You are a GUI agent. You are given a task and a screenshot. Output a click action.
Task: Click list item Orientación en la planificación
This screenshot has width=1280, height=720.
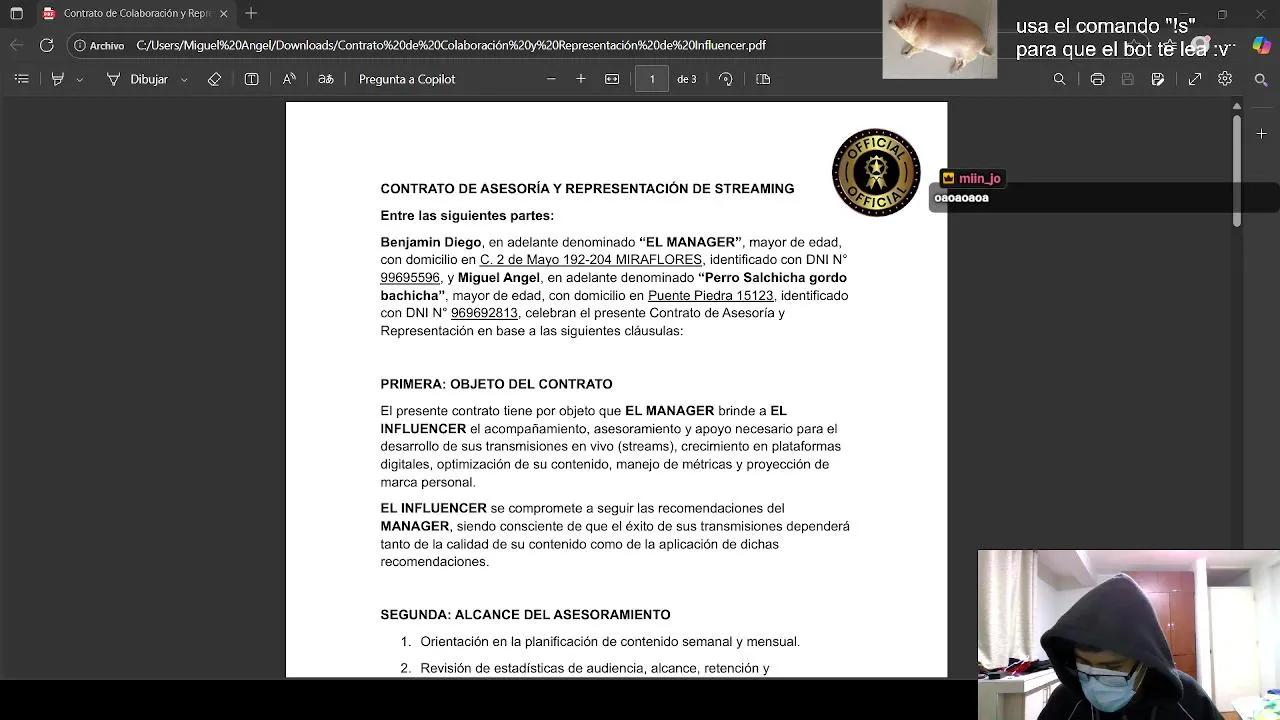point(609,642)
